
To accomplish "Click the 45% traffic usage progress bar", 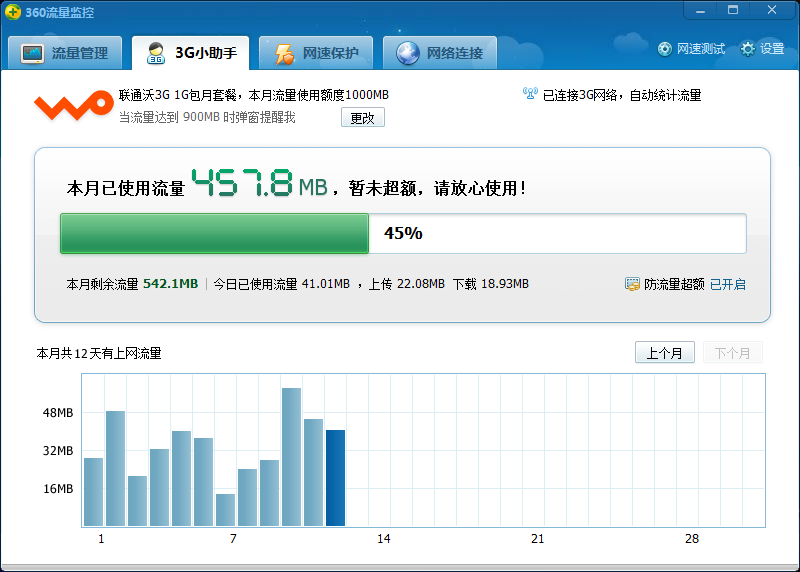I will click(x=403, y=233).
